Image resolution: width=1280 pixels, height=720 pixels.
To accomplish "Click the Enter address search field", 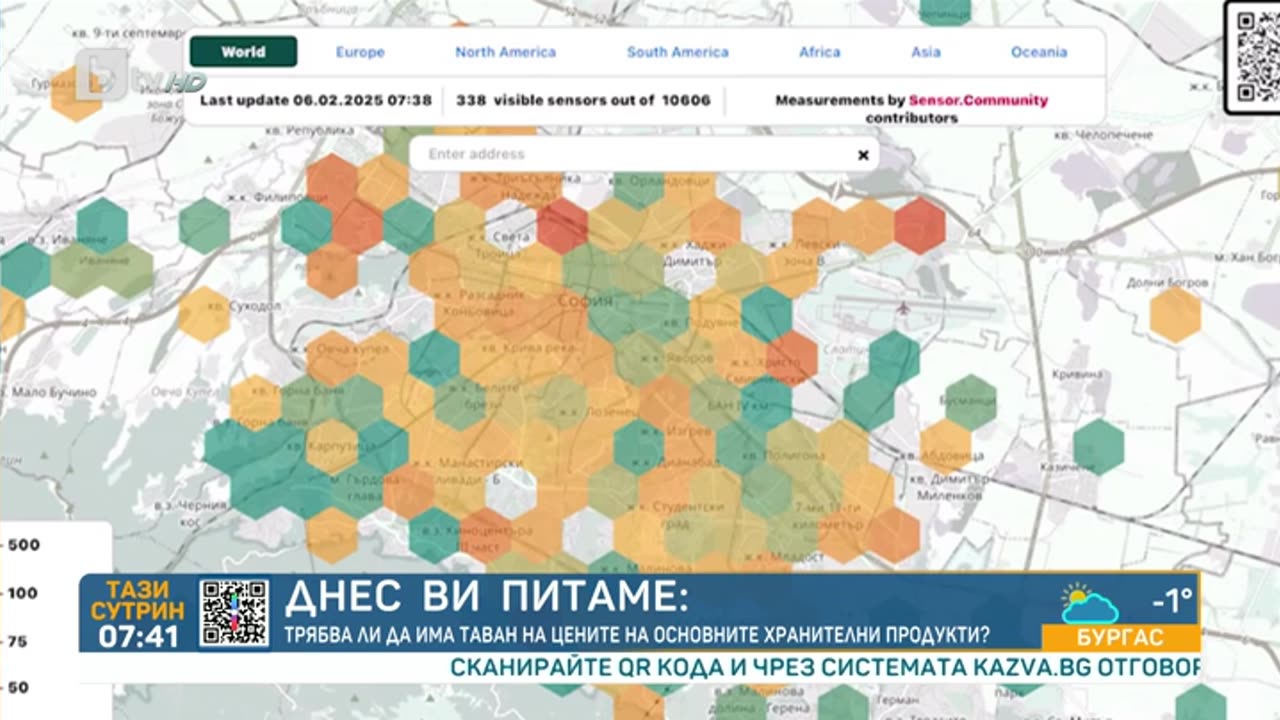I will pyautogui.click(x=643, y=154).
